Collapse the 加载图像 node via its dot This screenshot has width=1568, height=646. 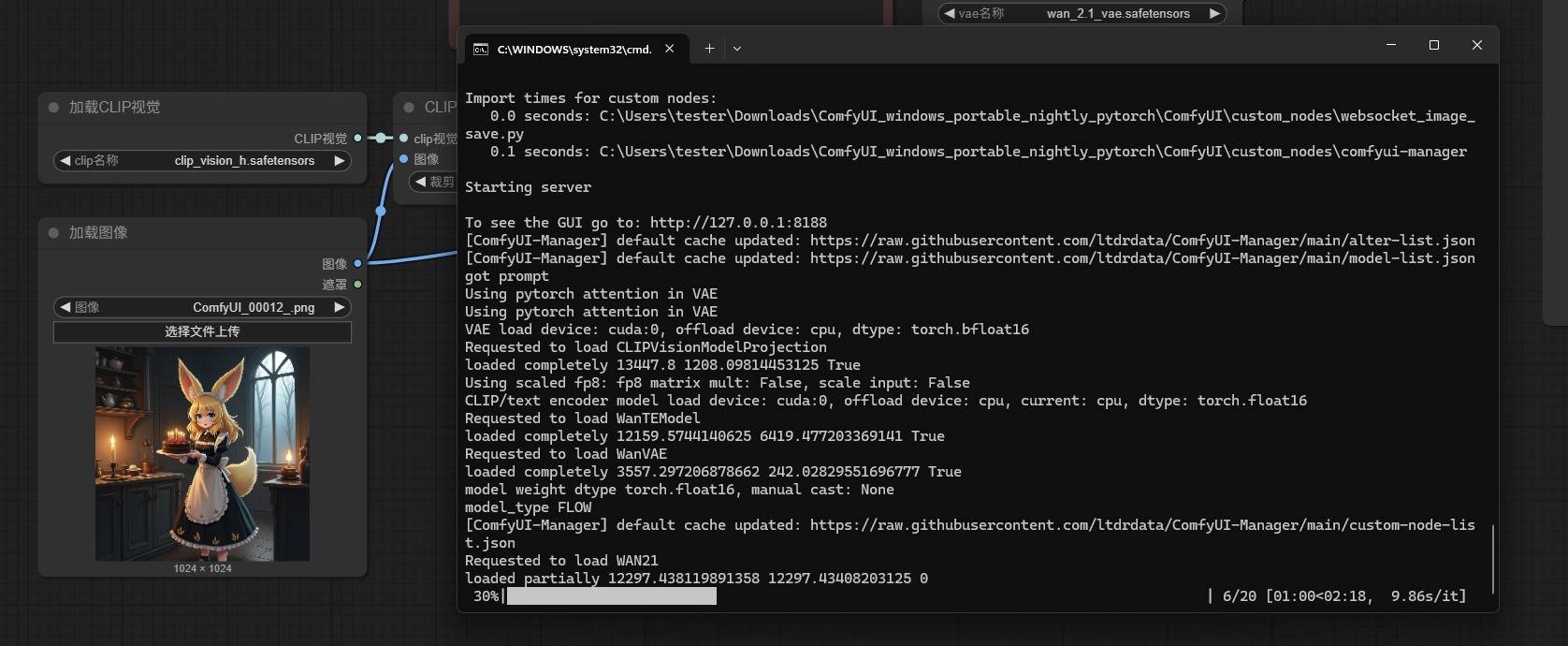point(53,233)
